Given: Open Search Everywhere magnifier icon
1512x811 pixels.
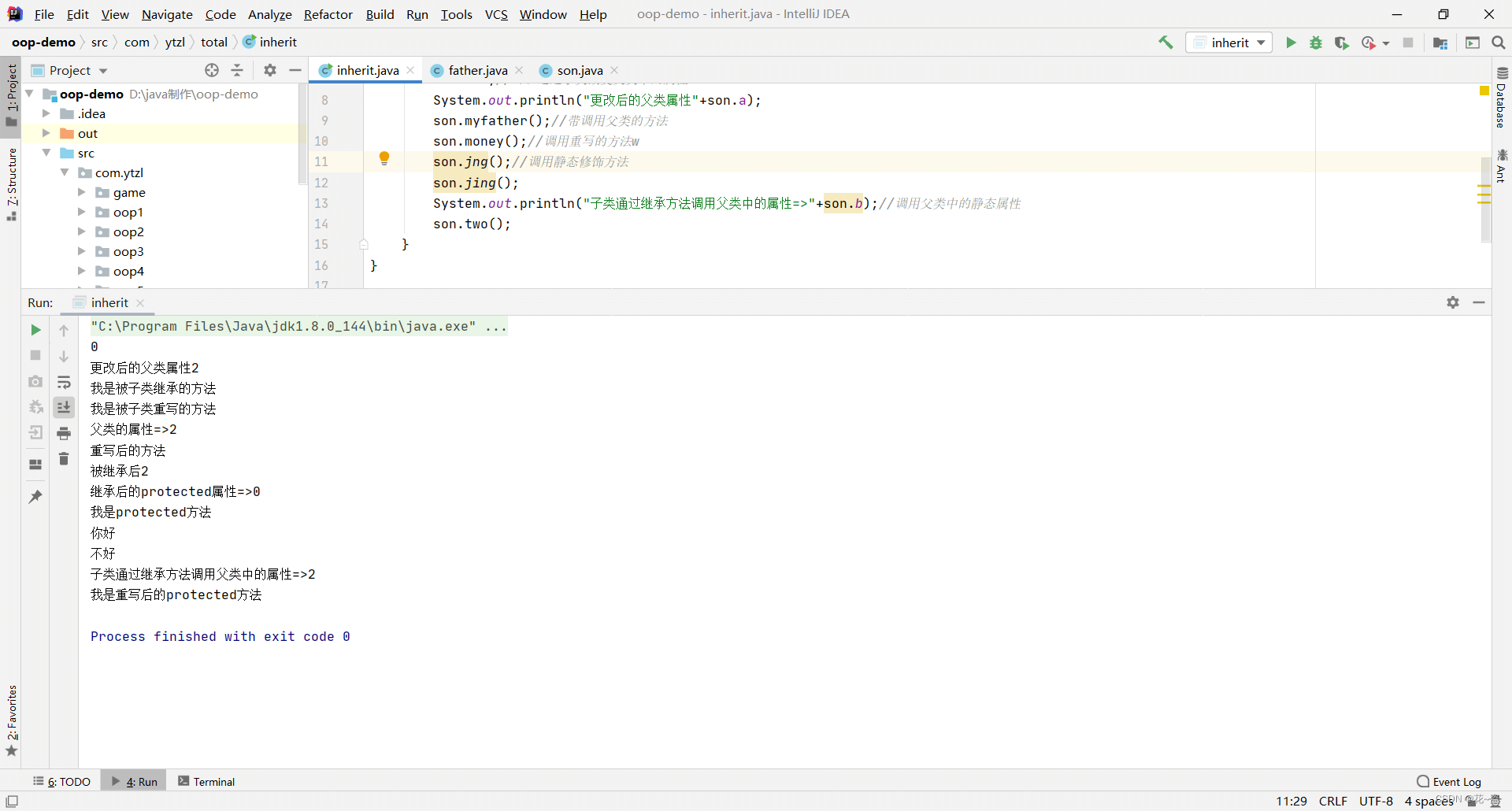Looking at the screenshot, I should 1498,43.
